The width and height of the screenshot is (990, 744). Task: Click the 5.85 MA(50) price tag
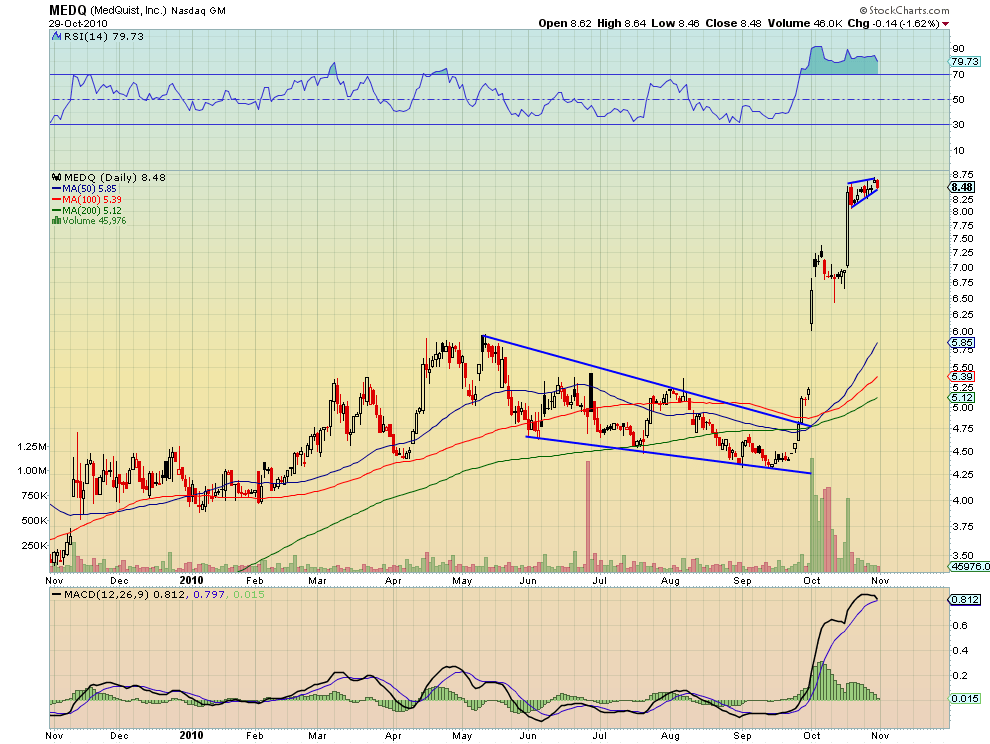[962, 342]
